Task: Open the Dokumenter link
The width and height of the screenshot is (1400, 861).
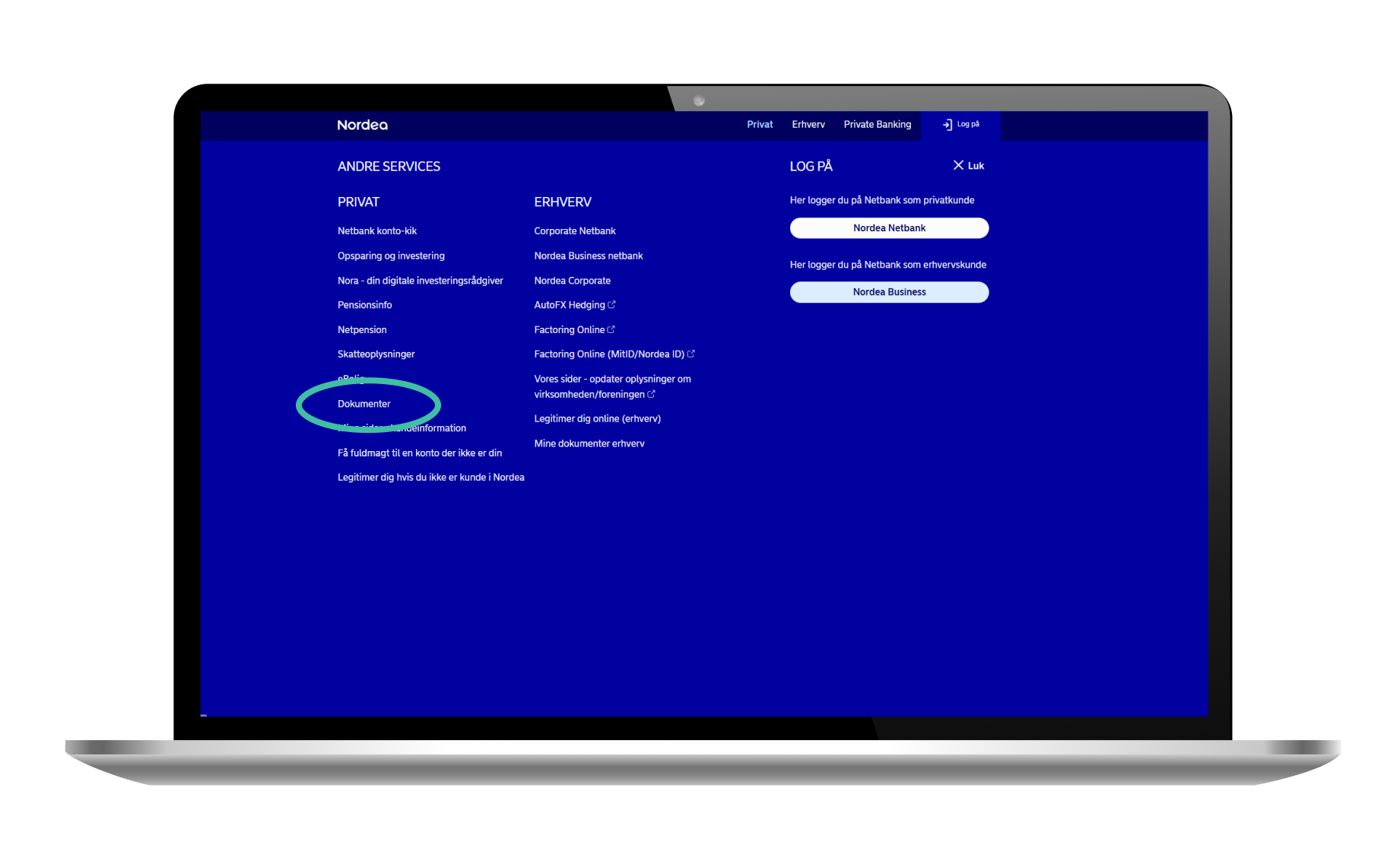Action: tap(364, 404)
